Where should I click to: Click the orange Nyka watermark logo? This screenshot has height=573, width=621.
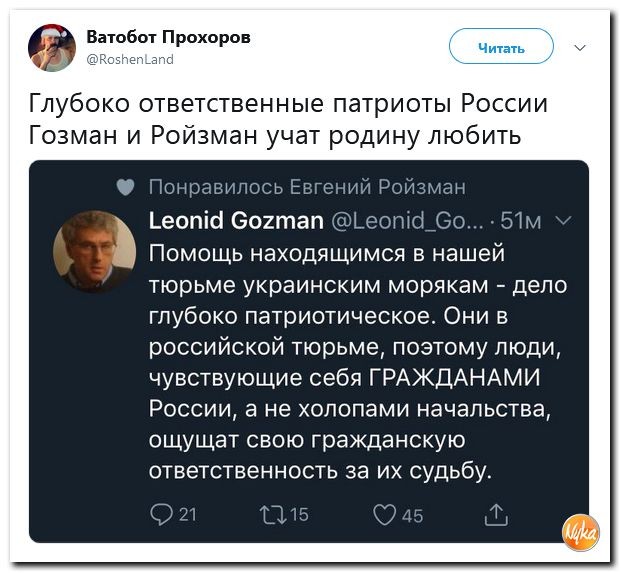[581, 533]
